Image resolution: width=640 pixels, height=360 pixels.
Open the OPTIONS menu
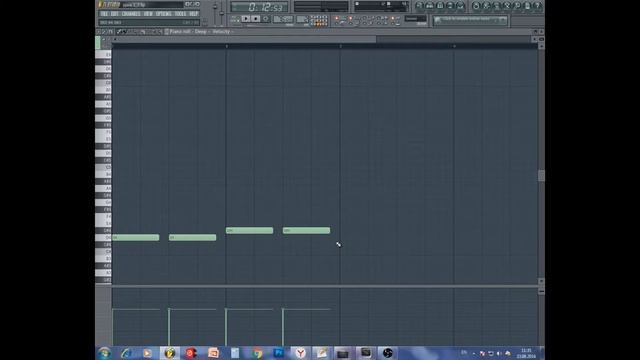[x=163, y=14]
